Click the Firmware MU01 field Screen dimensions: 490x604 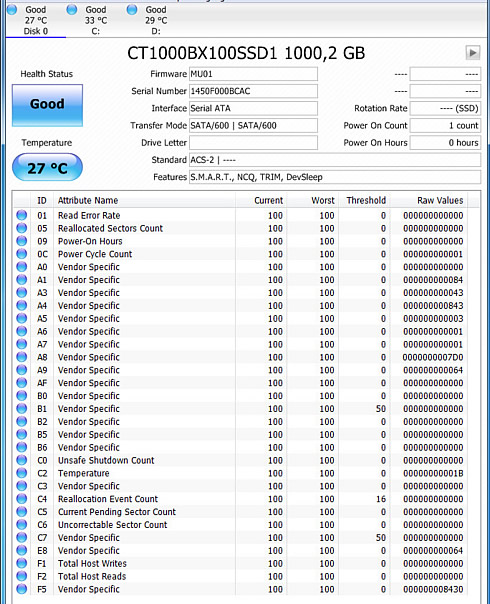[x=253, y=74]
